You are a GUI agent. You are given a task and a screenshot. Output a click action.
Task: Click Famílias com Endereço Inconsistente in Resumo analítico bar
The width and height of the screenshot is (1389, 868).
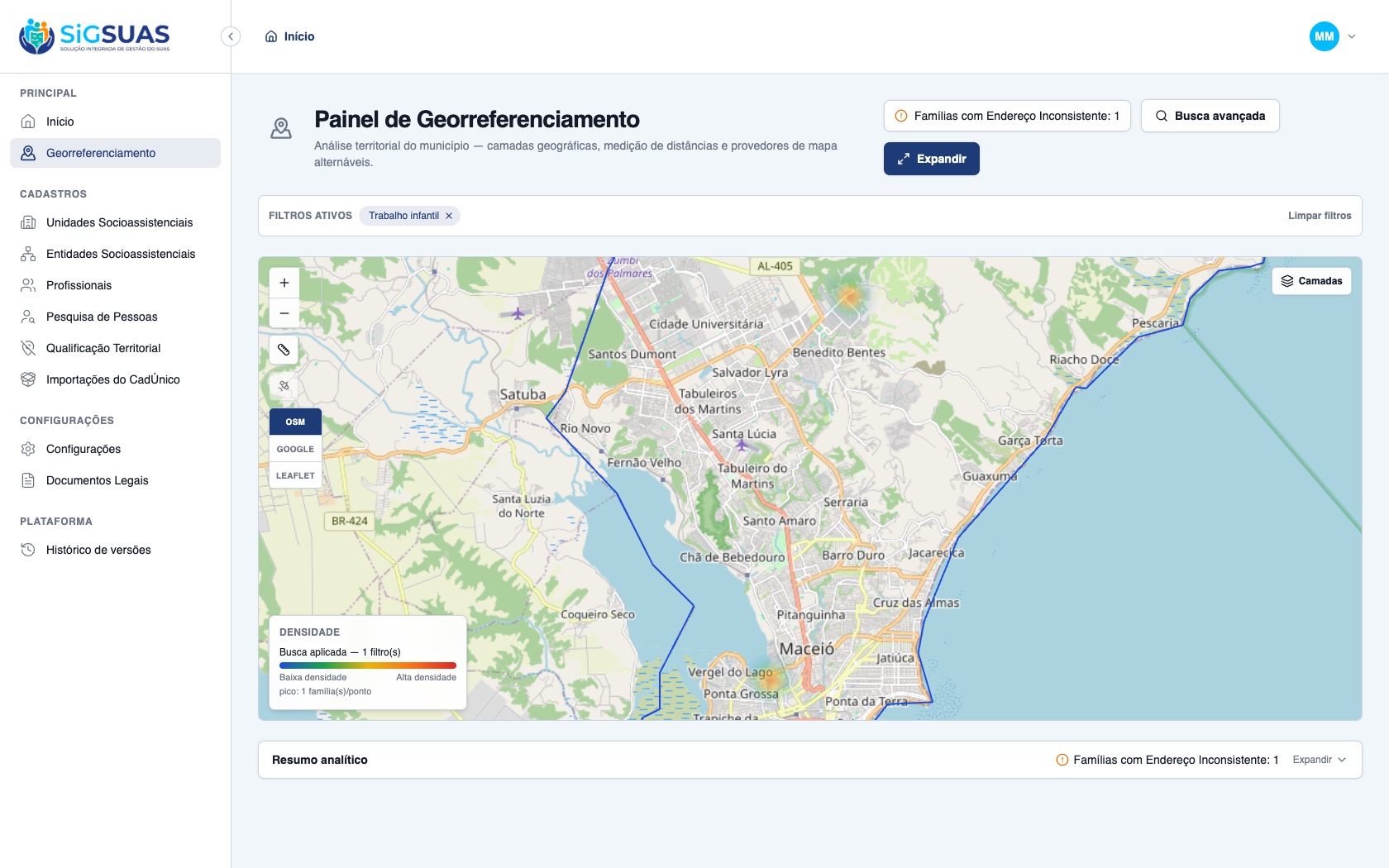pyautogui.click(x=1167, y=760)
